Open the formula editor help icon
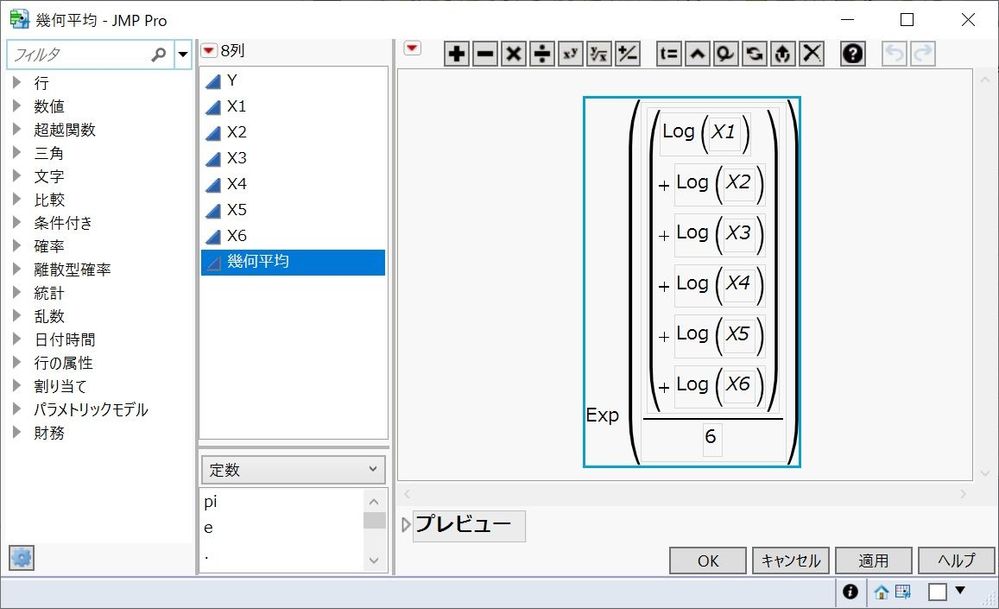 [x=853, y=54]
